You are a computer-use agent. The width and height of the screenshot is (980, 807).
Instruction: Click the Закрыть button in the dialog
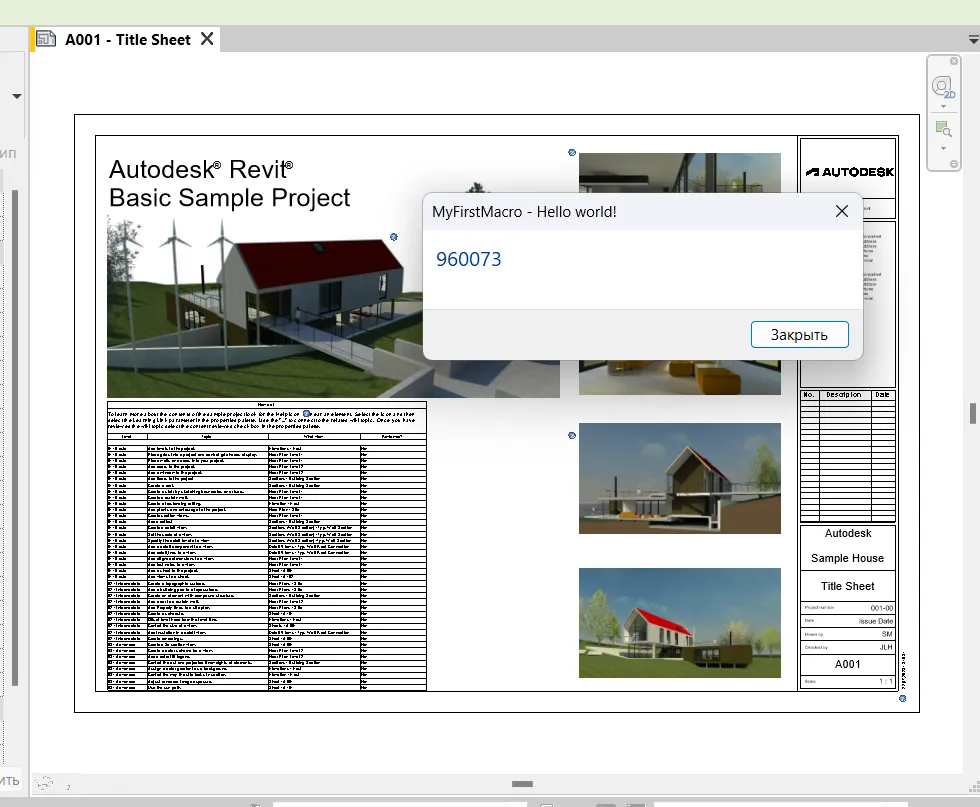point(799,334)
